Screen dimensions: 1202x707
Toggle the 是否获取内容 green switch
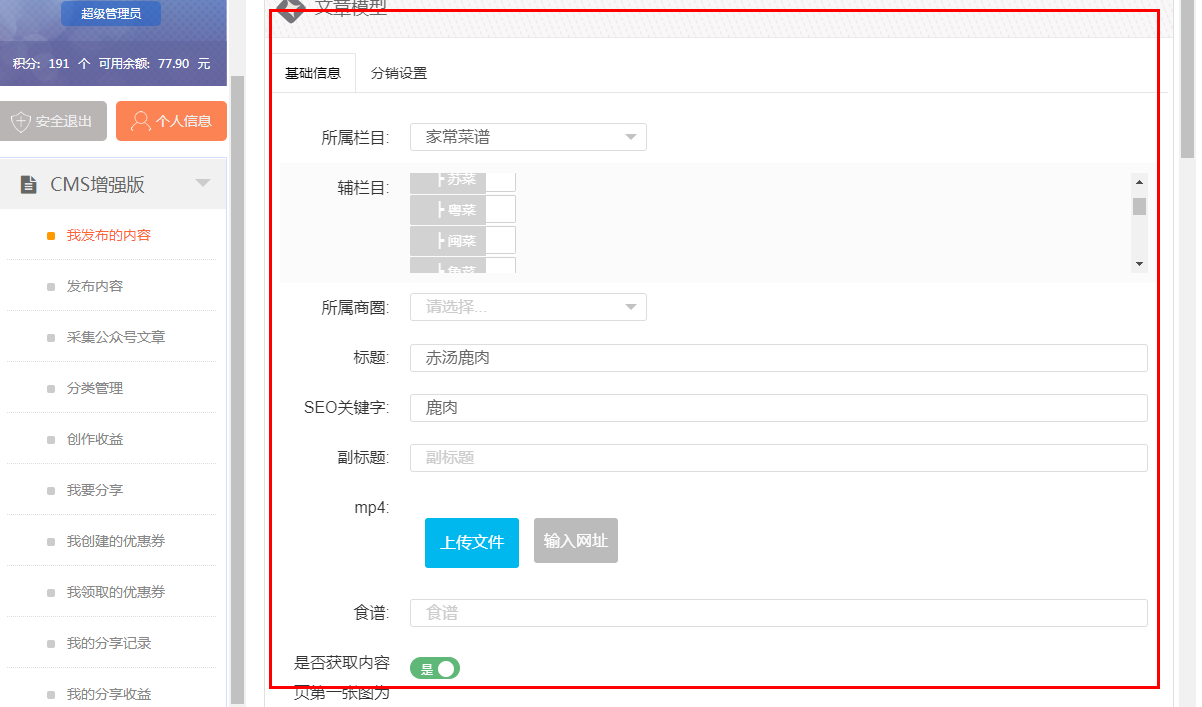[435, 669]
